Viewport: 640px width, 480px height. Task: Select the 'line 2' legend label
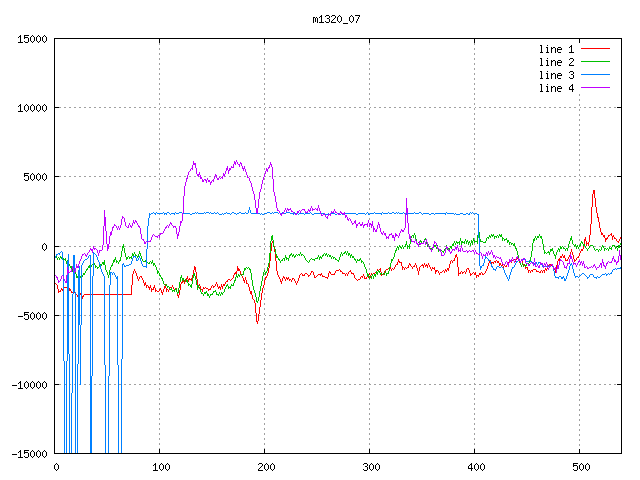pyautogui.click(x=557, y=62)
